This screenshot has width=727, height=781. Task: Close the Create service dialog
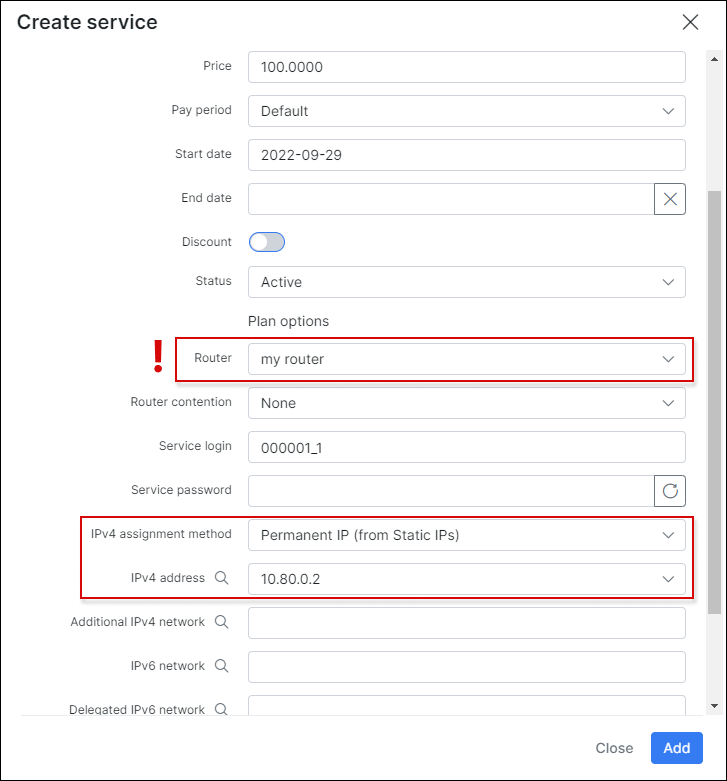(690, 22)
